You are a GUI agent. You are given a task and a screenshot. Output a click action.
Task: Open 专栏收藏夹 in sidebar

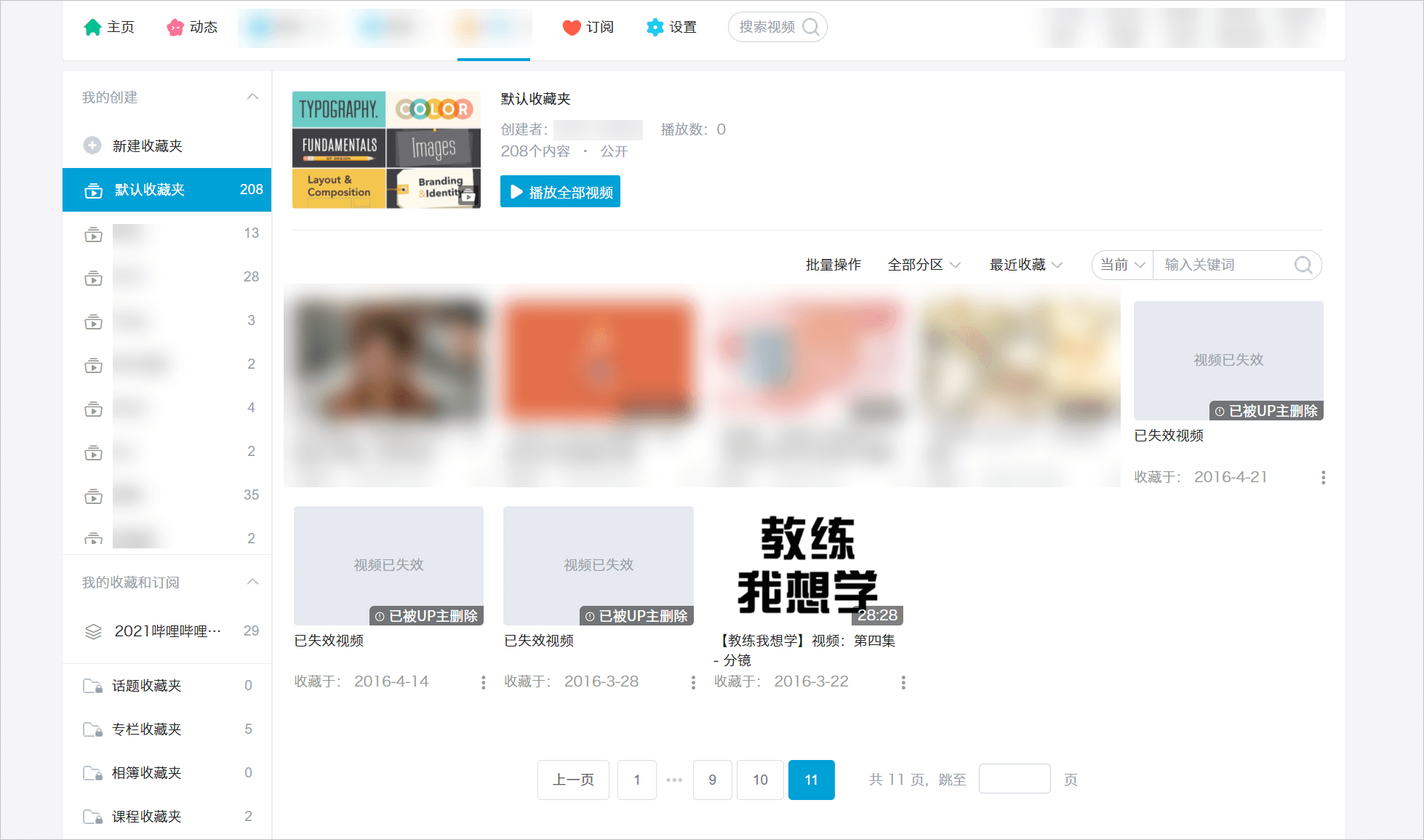(146, 729)
